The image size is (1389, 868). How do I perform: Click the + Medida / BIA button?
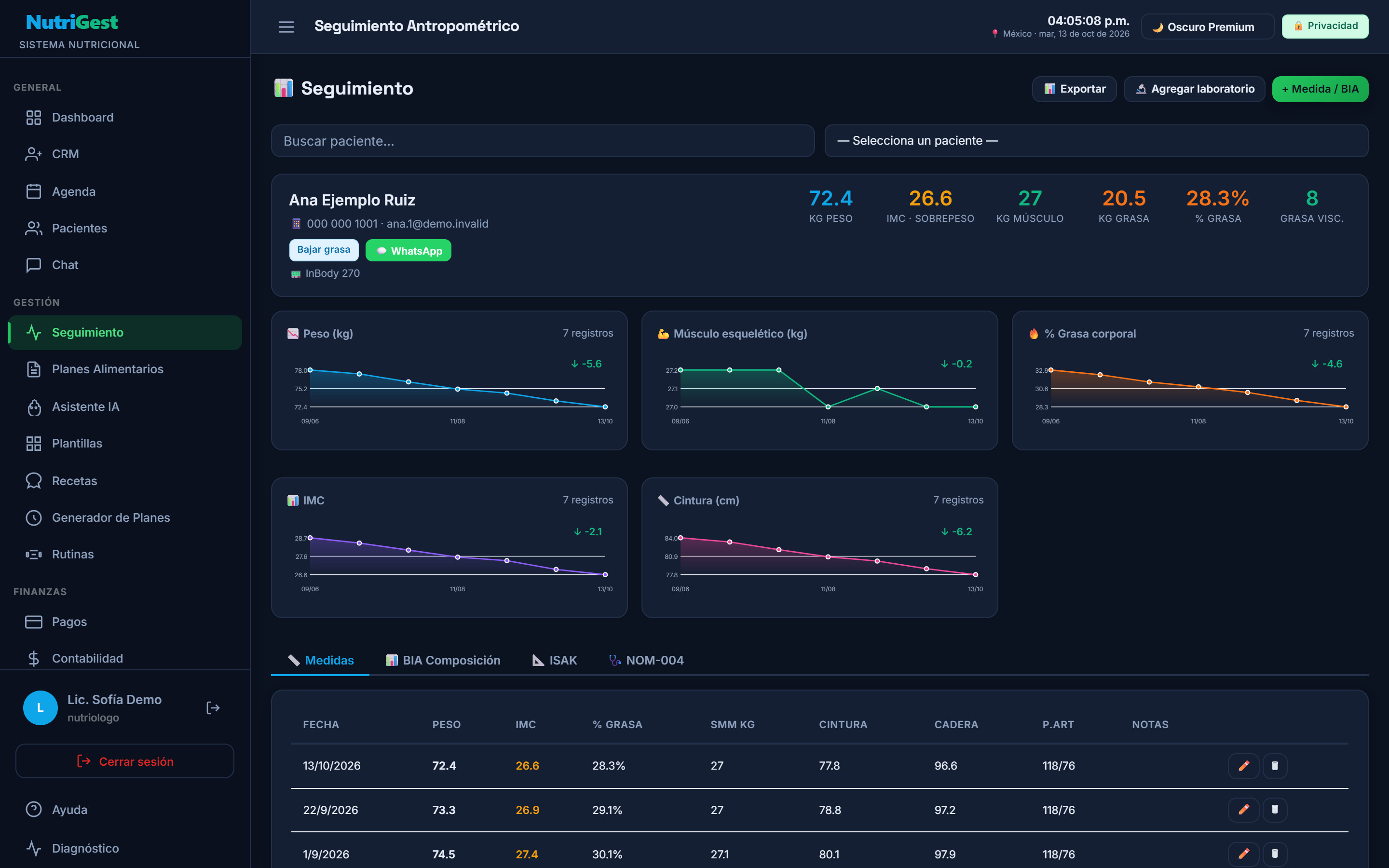click(1320, 89)
